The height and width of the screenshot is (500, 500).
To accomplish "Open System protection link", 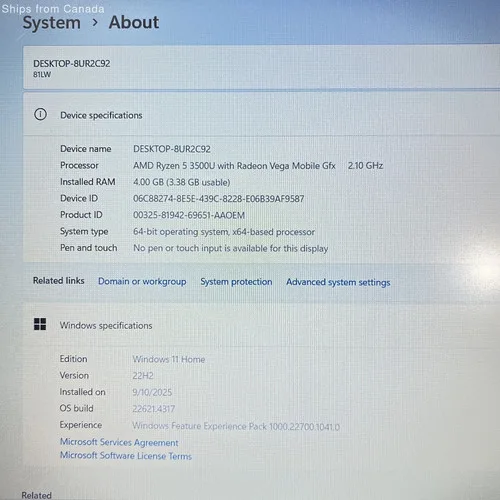I will click(236, 282).
